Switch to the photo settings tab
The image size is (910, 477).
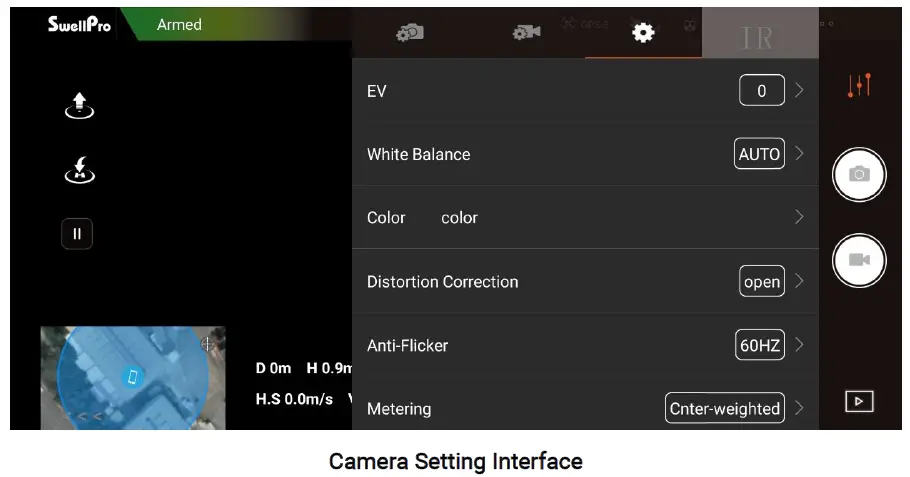pyautogui.click(x=410, y=33)
